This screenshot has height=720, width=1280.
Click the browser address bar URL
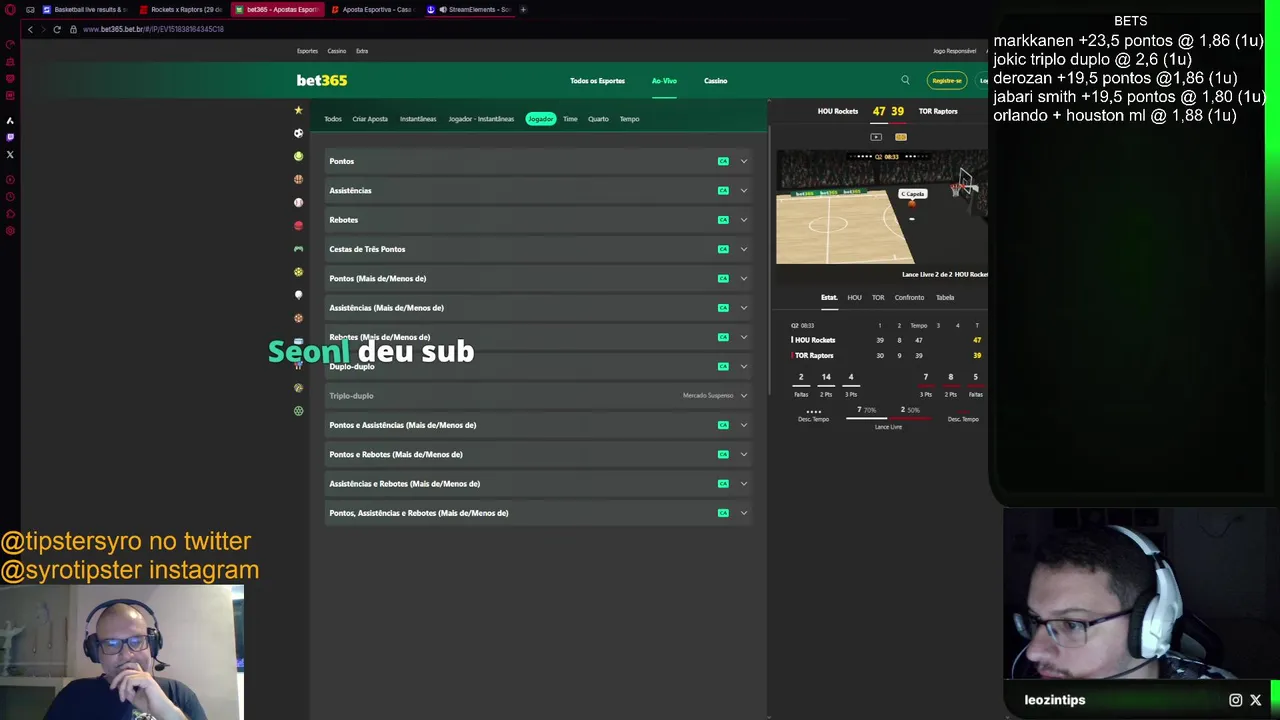[153, 29]
